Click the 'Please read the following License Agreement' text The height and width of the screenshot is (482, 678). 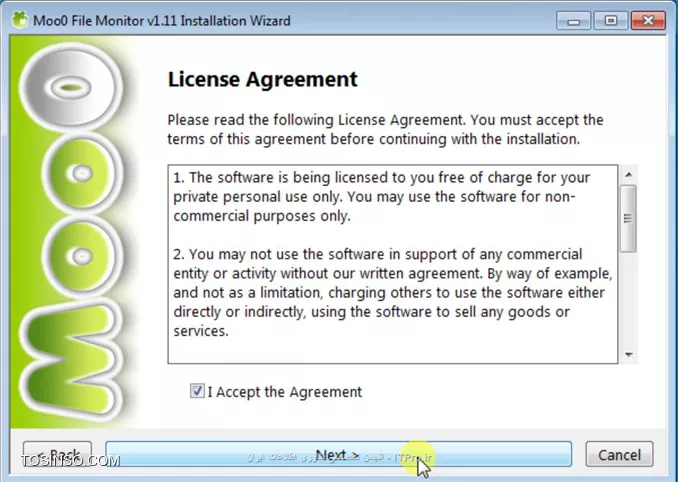click(x=385, y=129)
